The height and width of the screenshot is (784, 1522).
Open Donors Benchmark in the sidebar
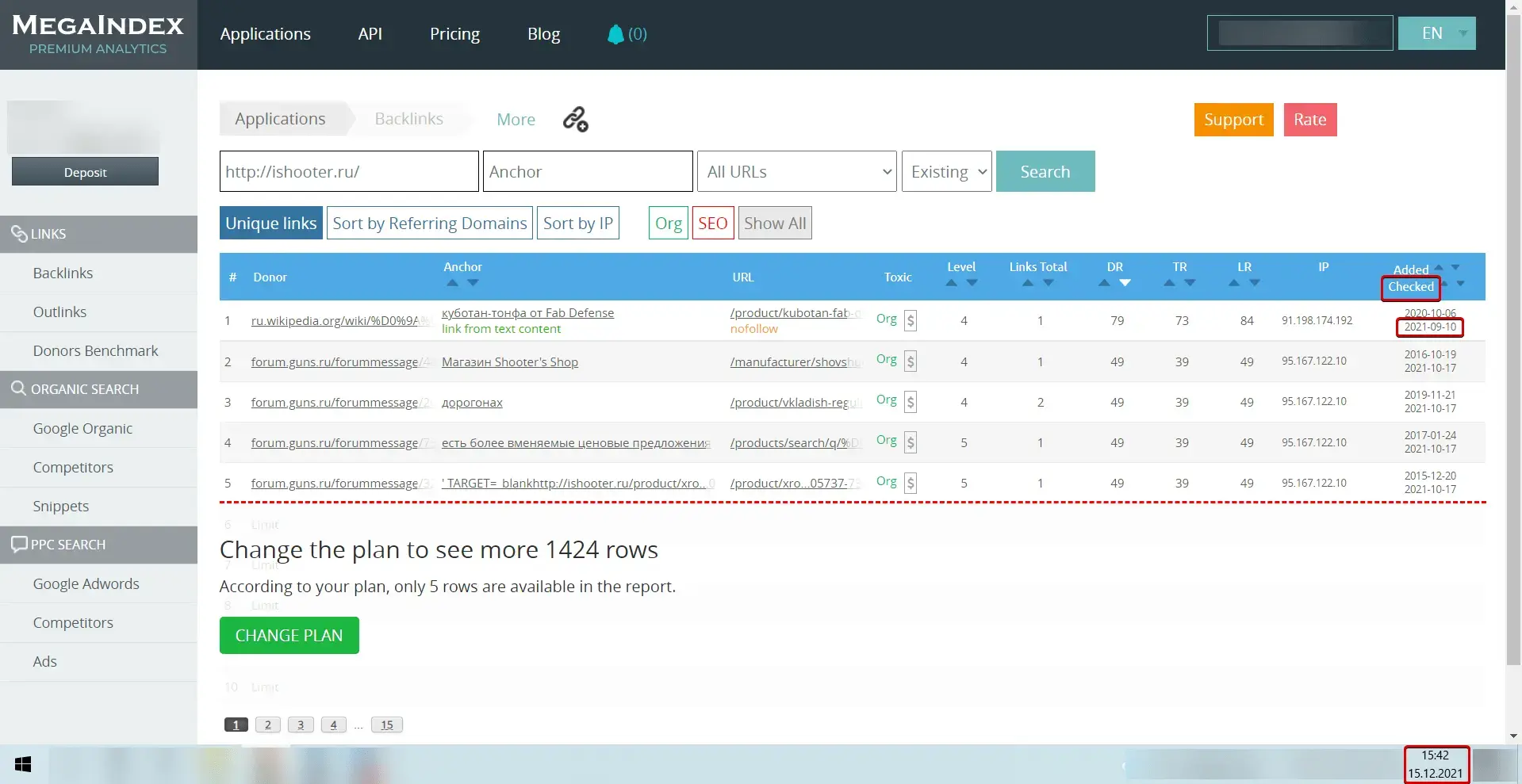(x=98, y=351)
